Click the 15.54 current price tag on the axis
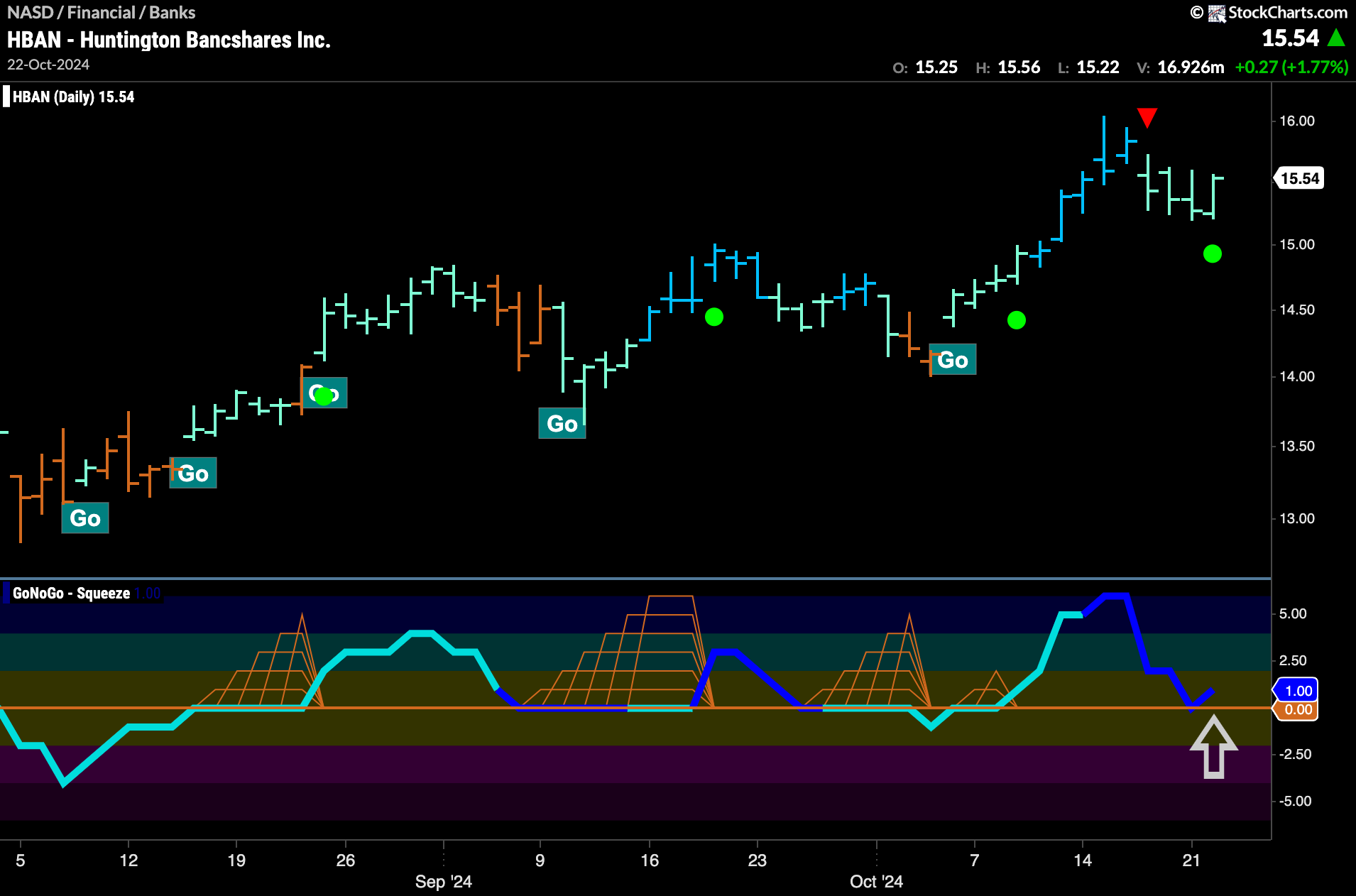 (1298, 178)
